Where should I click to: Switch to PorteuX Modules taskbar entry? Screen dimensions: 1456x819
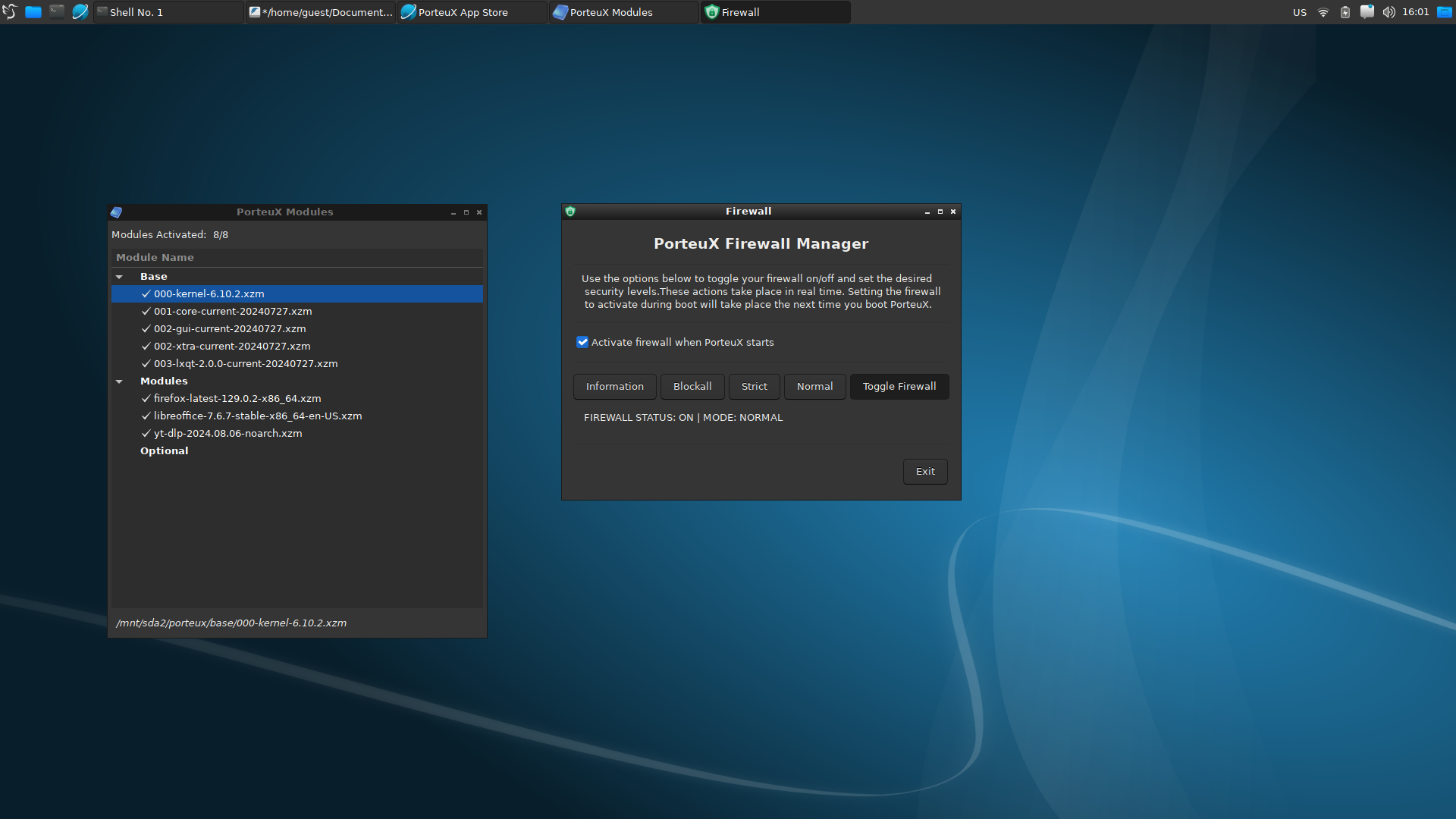[x=624, y=12]
